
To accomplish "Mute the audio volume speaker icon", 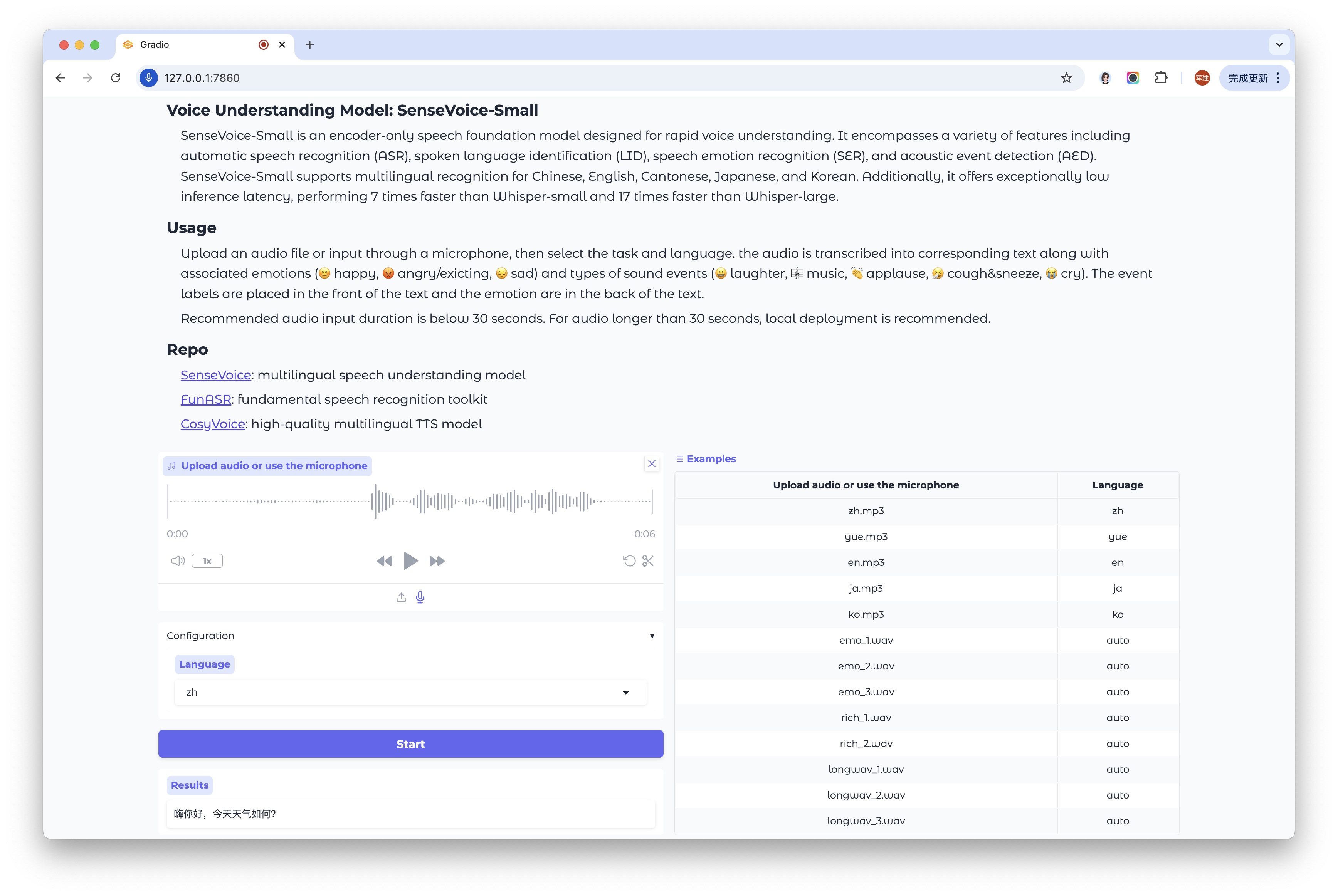I will pyautogui.click(x=178, y=560).
